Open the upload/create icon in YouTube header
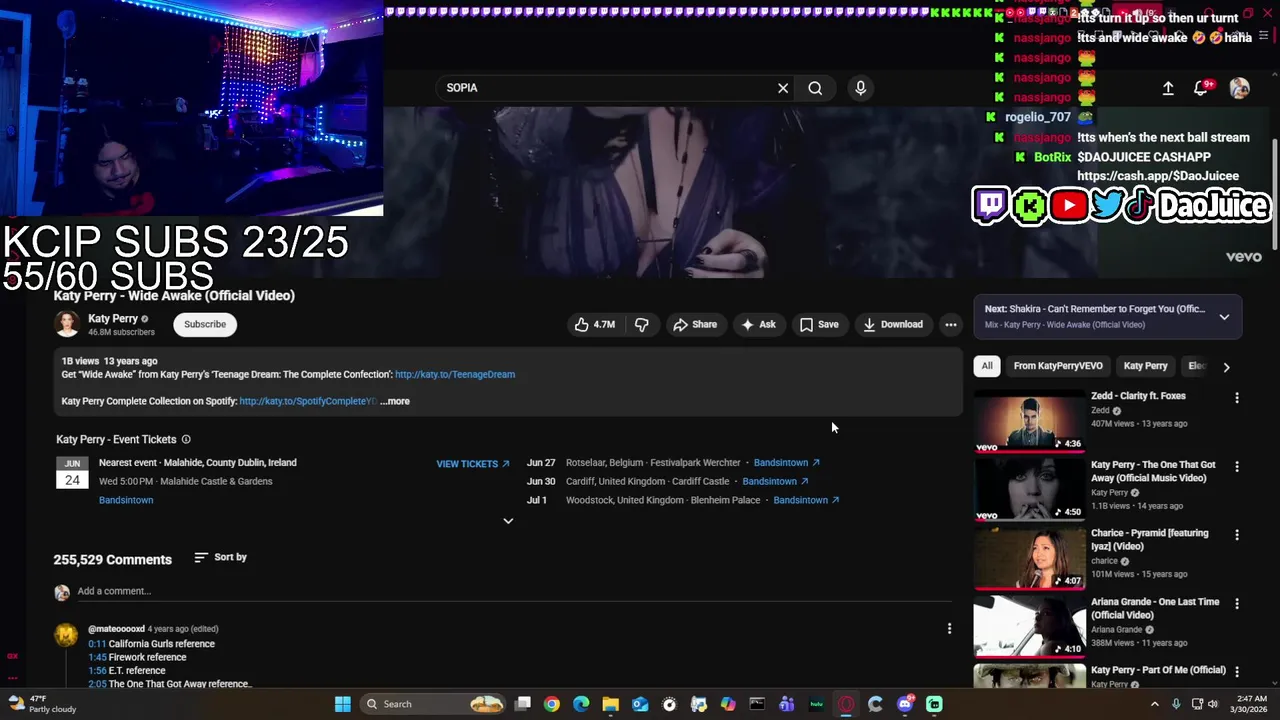 [x=1167, y=88]
